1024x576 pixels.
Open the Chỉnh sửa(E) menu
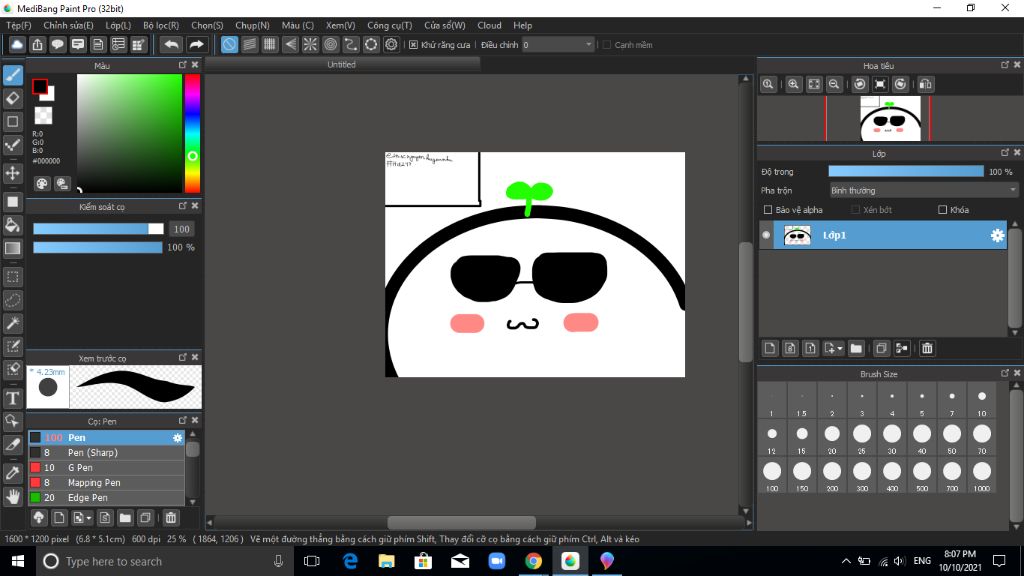coord(69,25)
